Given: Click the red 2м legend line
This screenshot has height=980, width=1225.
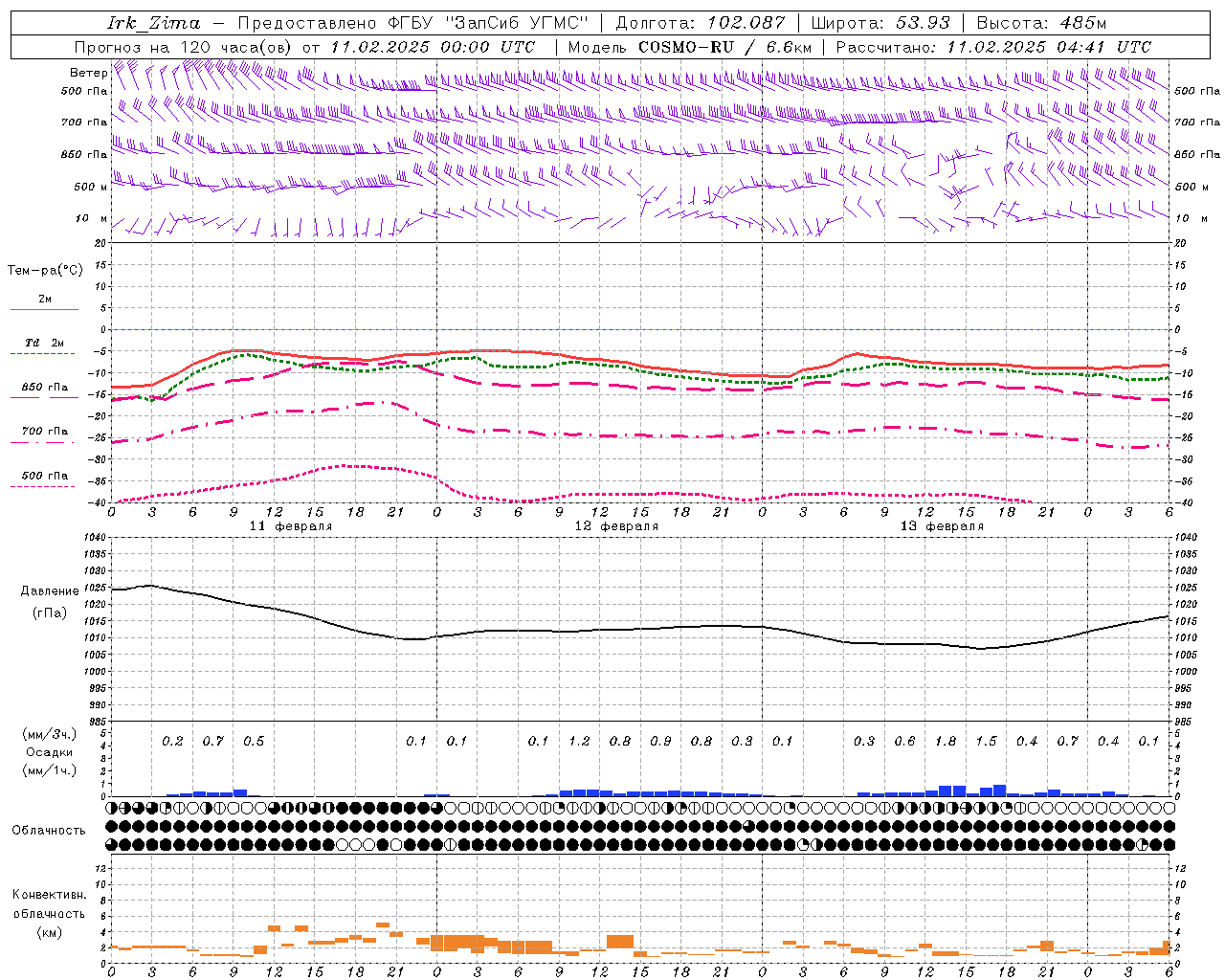Looking at the screenshot, I should click(44, 309).
